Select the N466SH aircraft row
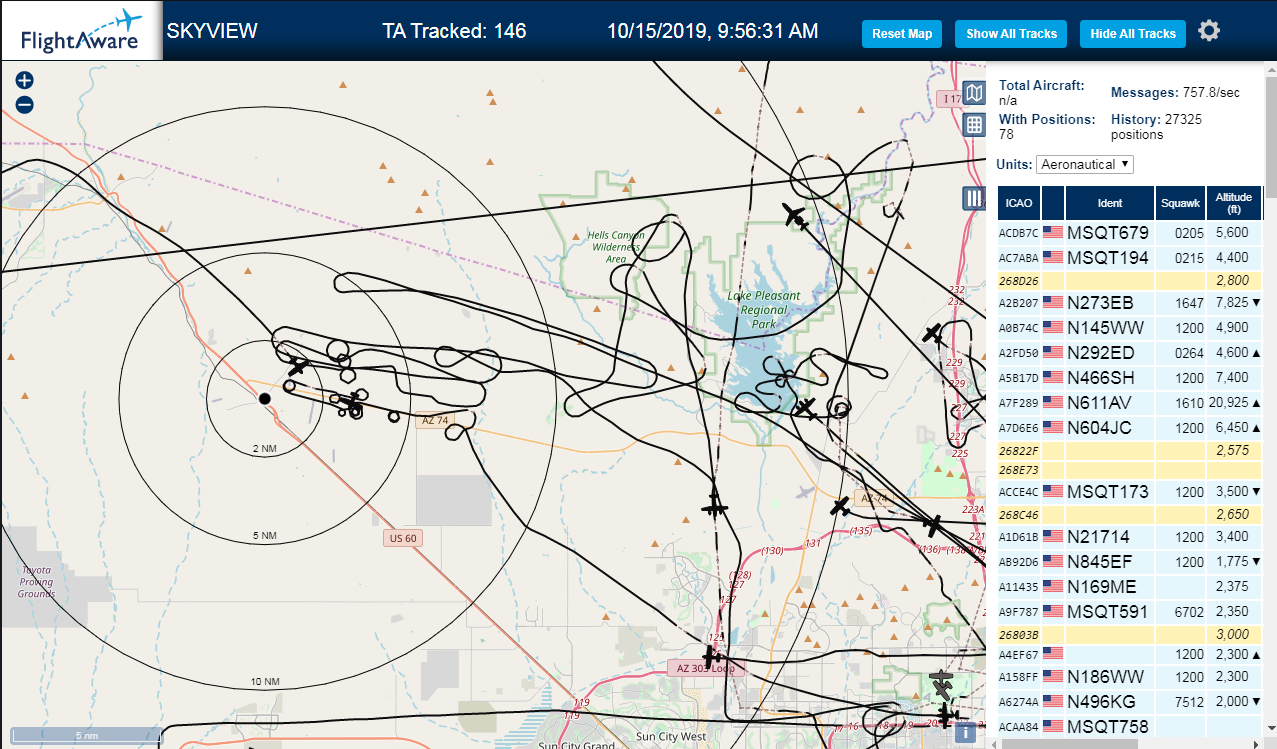The width and height of the screenshot is (1277, 749). [x=1130, y=377]
